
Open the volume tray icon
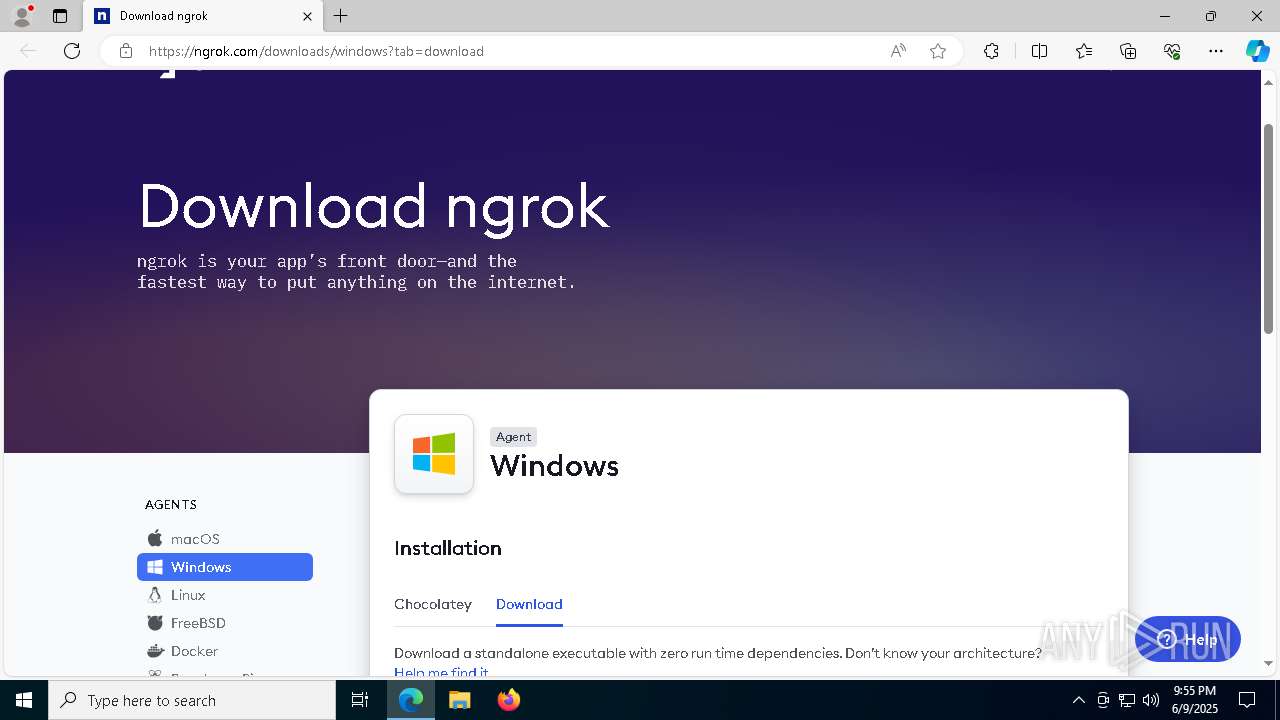click(x=1151, y=700)
